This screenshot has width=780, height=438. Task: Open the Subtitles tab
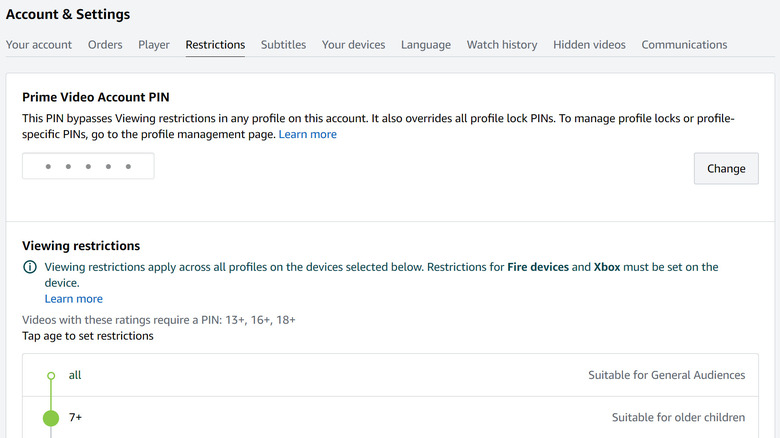tap(283, 45)
